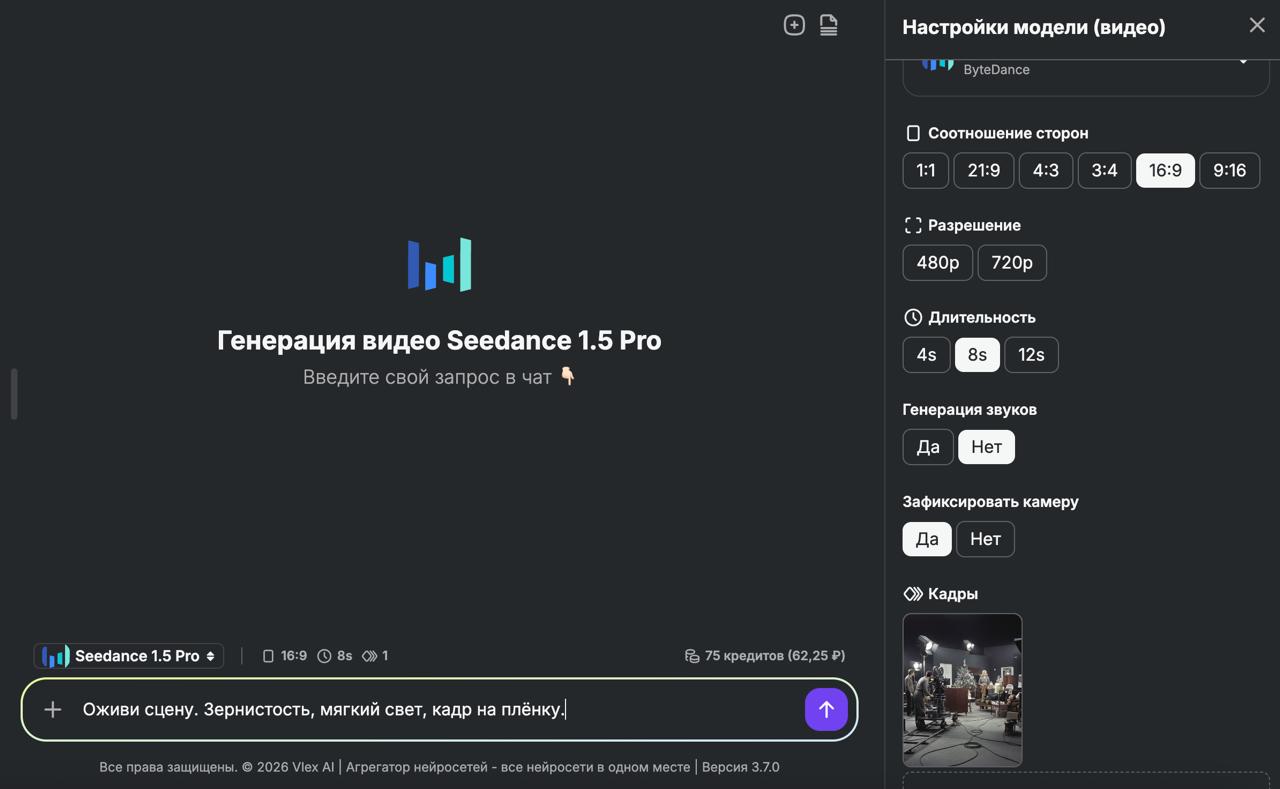The image size is (1280, 789).
Task: Expand the ByteDance model dropdown
Action: pyautogui.click(x=1242, y=62)
